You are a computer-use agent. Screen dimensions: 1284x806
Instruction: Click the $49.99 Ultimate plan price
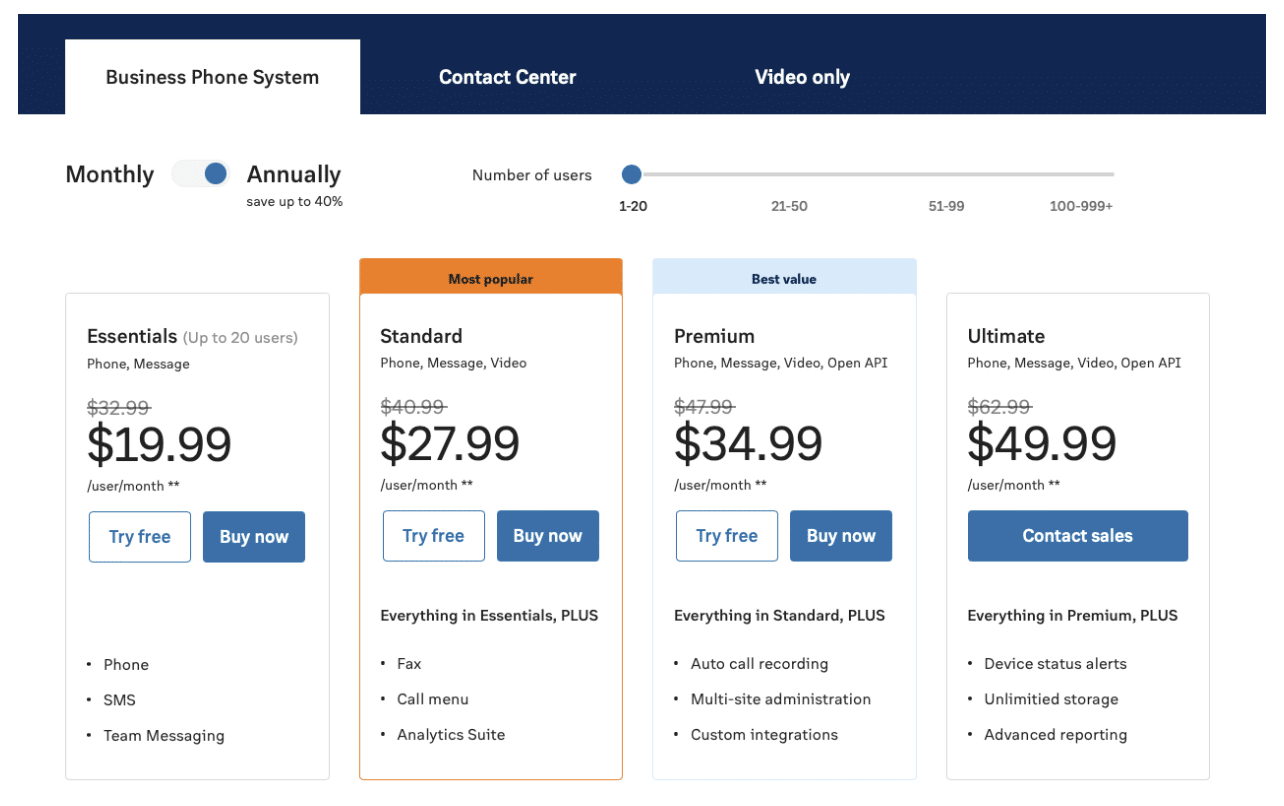point(1041,443)
